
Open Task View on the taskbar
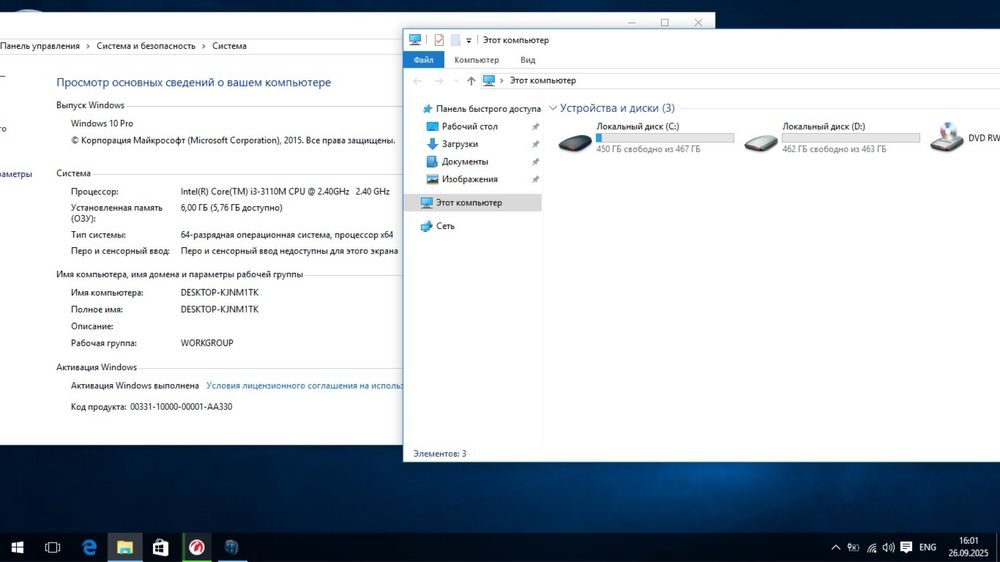52,547
